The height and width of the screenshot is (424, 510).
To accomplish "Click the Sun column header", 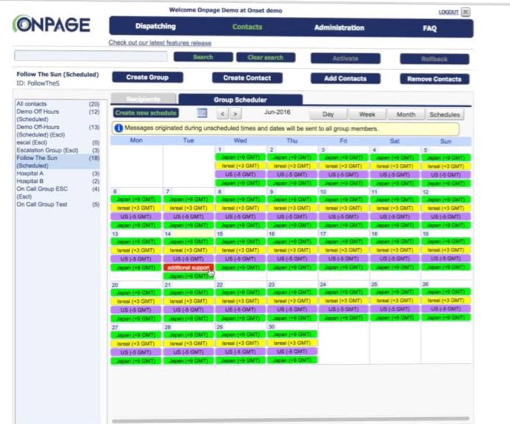I will 446,141.
